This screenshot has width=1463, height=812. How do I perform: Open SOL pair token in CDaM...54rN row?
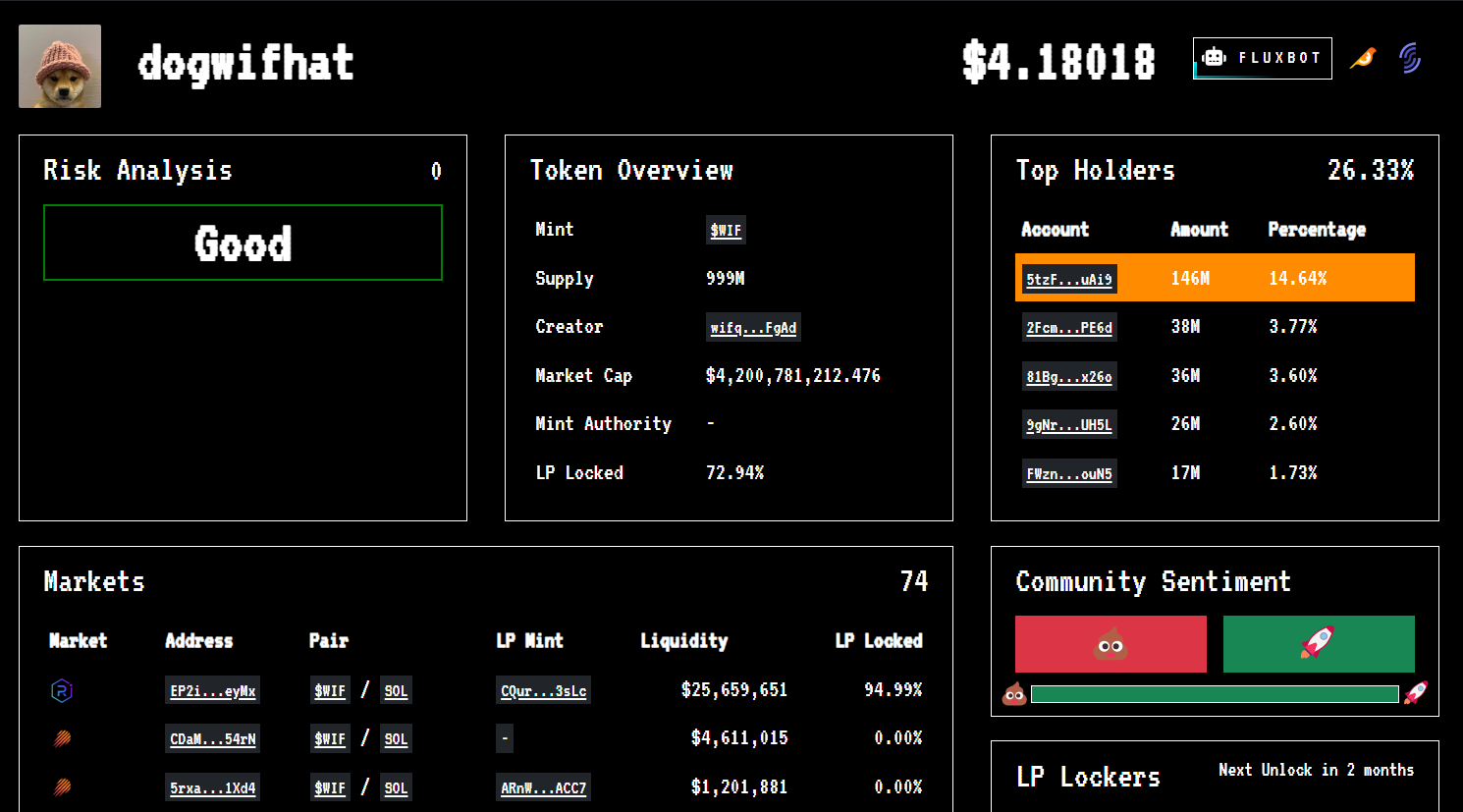[x=396, y=738]
